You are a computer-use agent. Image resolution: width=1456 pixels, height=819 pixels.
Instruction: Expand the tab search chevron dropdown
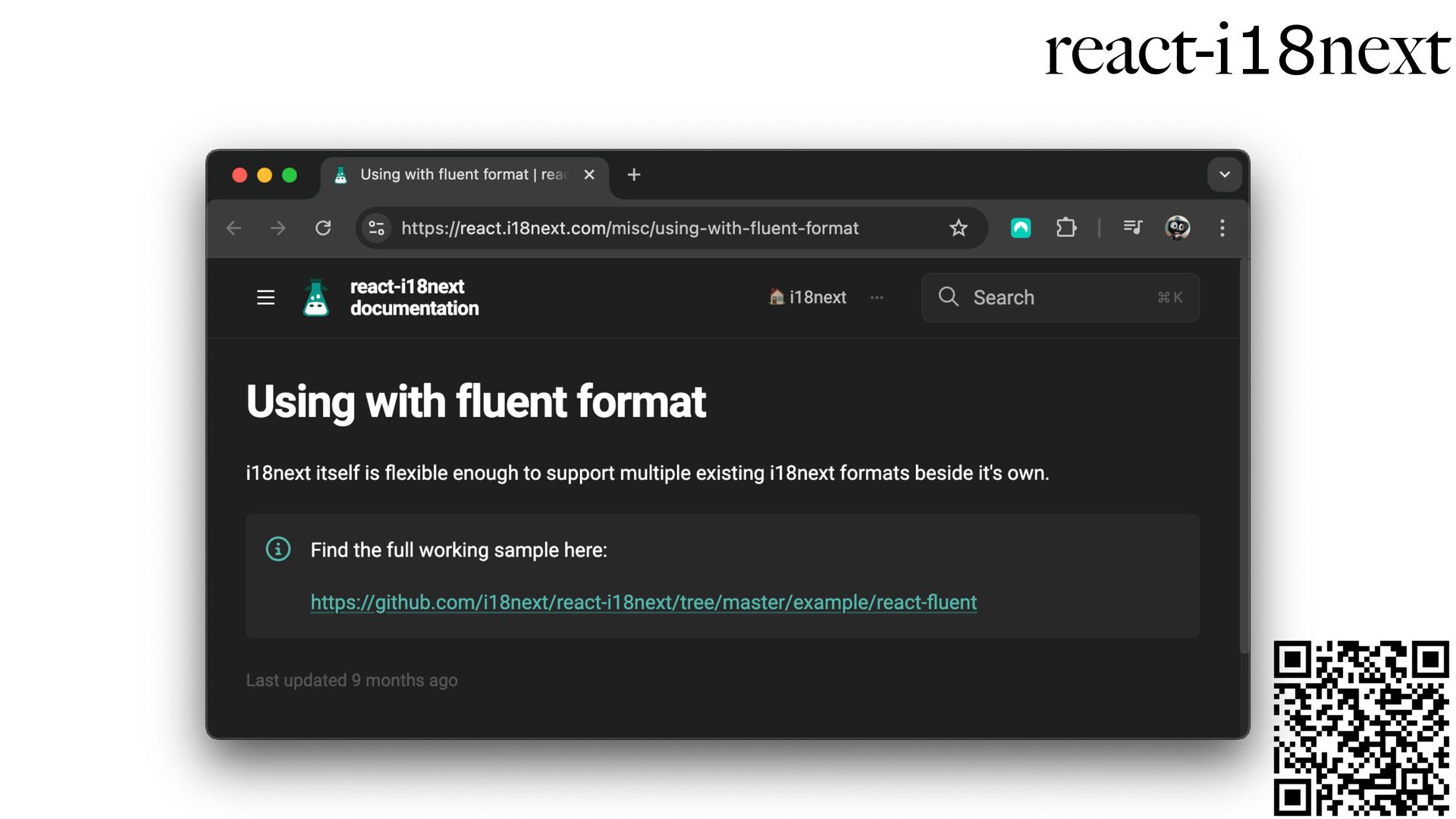1224,174
